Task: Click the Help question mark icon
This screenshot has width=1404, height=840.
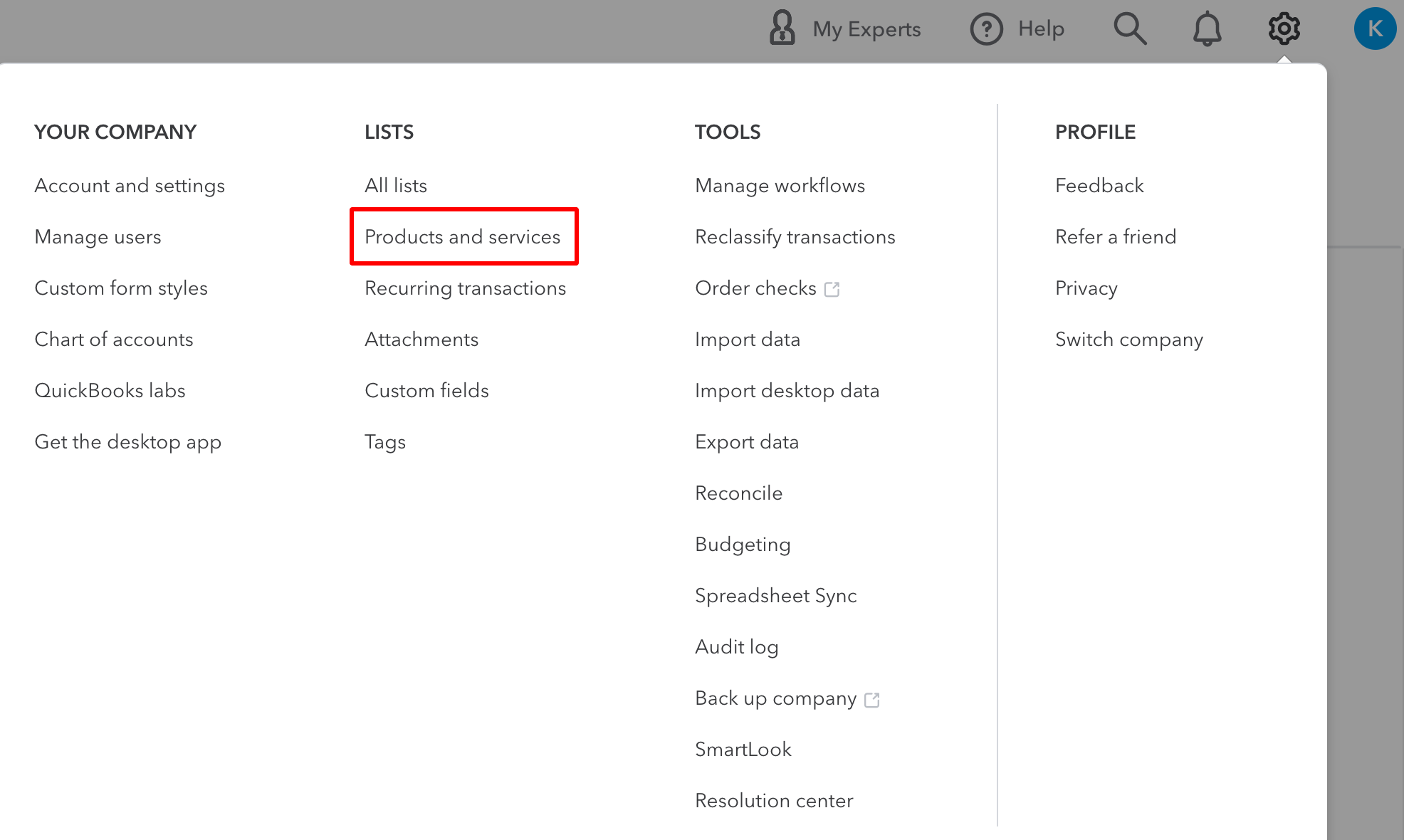Action: coord(986,29)
